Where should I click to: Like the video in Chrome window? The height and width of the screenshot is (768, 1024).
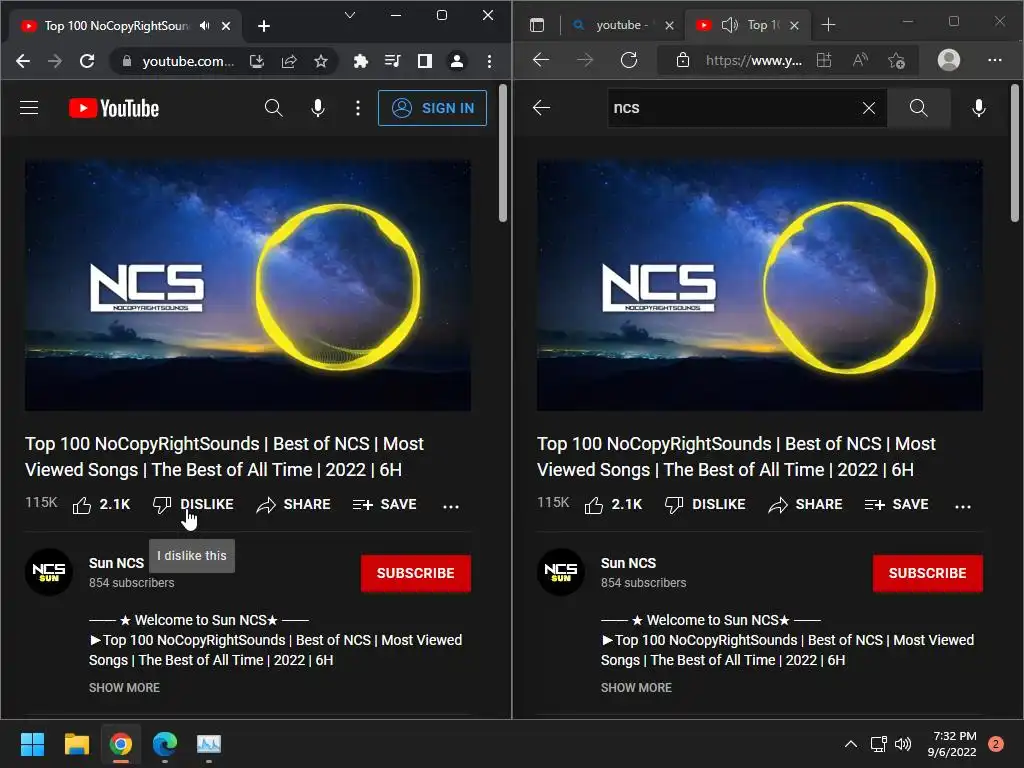coord(101,505)
